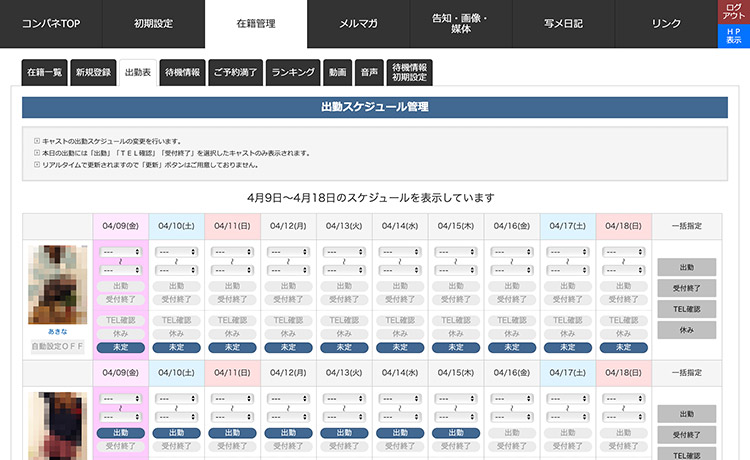Set 休み for あきな on 04/12
750x460 pixels.
(x=288, y=334)
